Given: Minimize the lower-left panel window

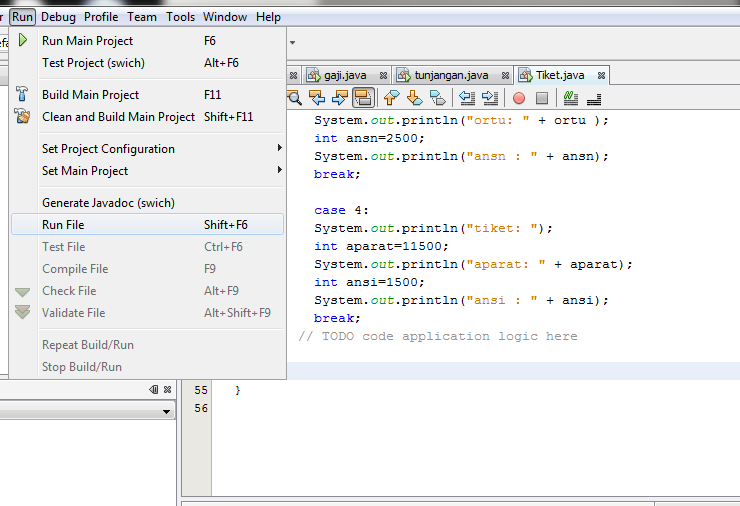Looking at the screenshot, I should tap(153, 389).
